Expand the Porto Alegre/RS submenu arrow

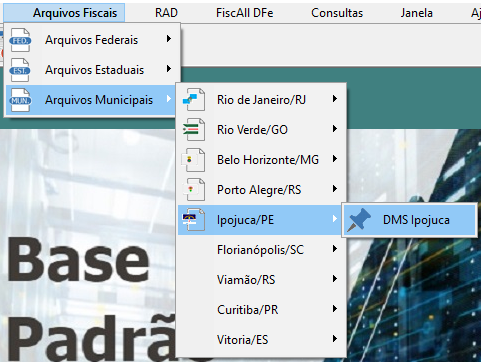tap(335, 189)
